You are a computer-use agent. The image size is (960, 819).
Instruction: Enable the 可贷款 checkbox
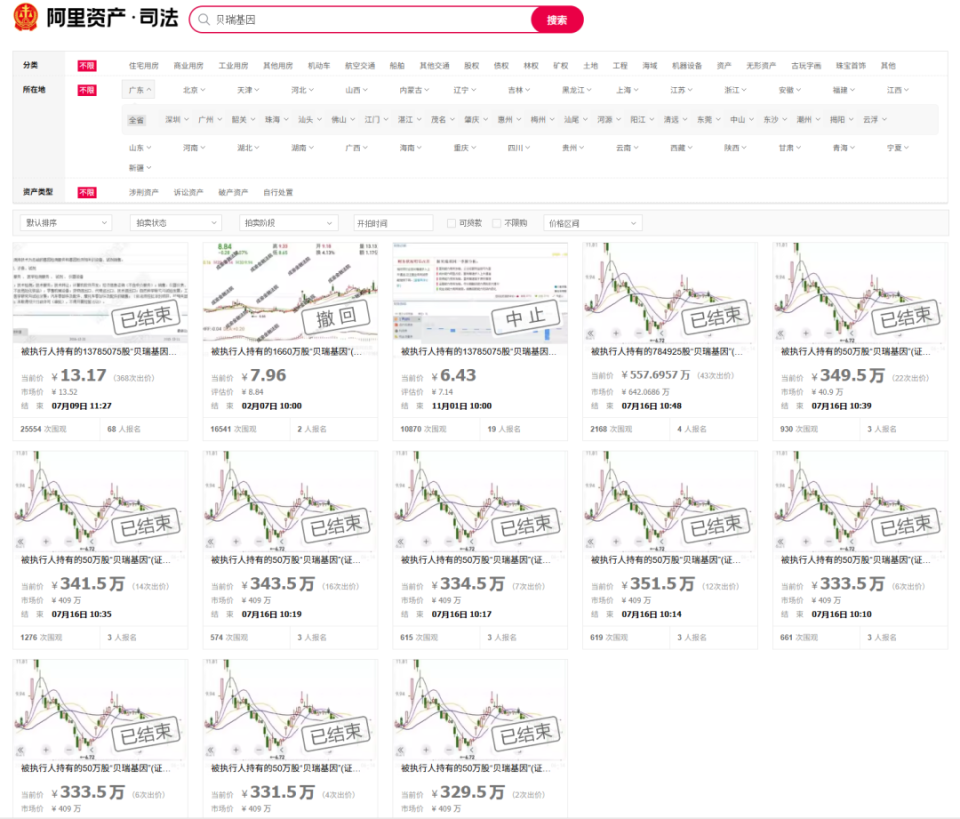451,223
